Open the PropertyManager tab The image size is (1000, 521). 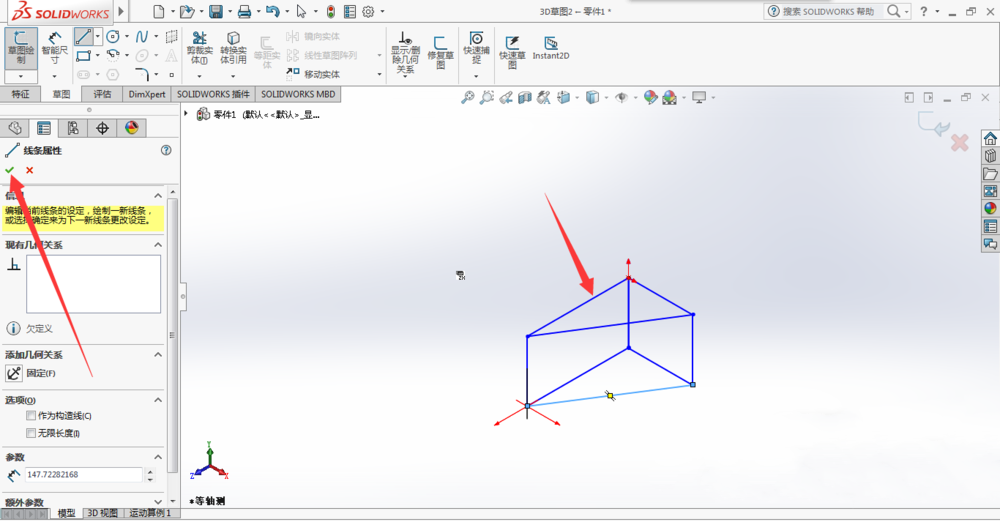43,128
